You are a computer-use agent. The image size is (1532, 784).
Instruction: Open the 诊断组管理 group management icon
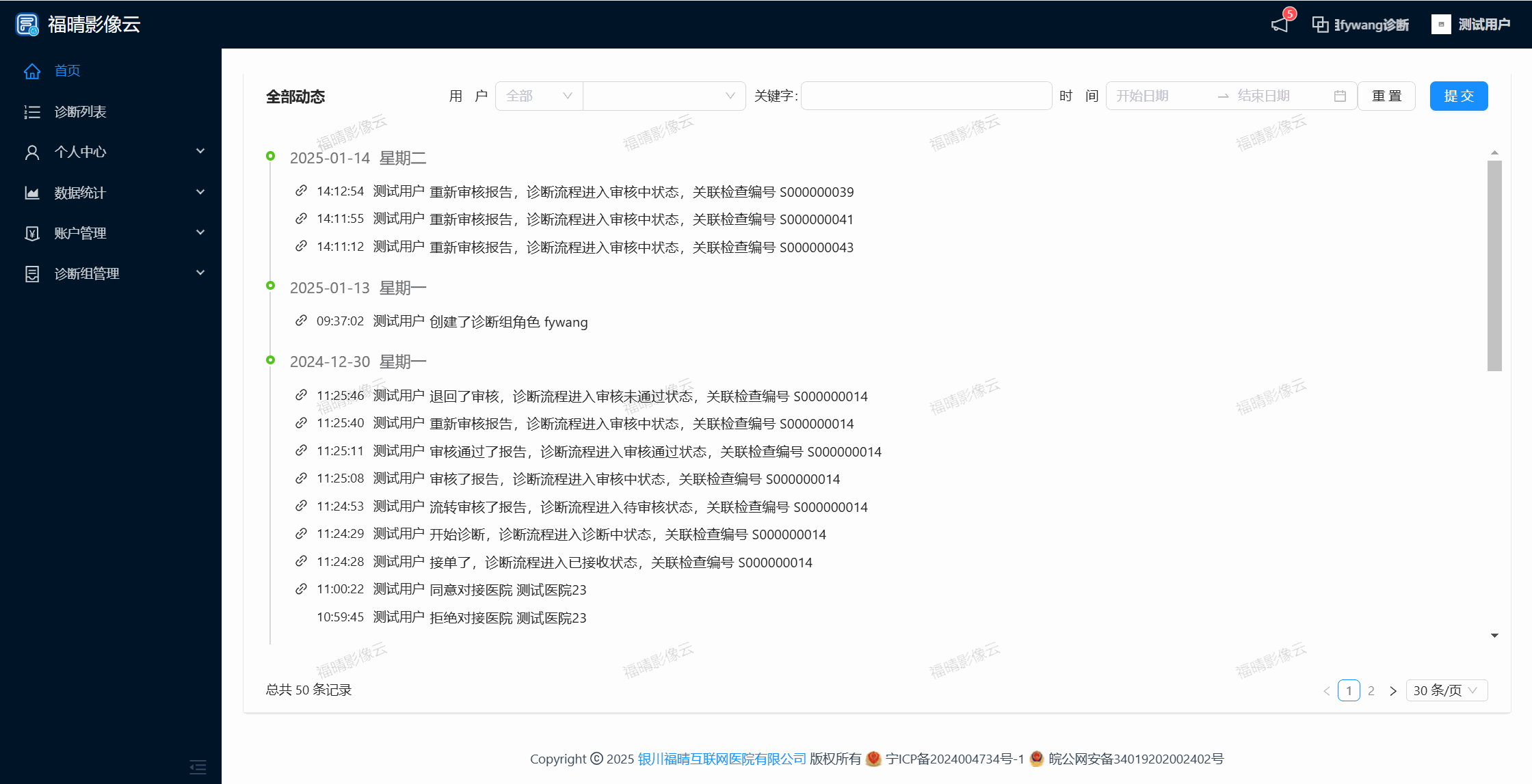pyautogui.click(x=32, y=273)
